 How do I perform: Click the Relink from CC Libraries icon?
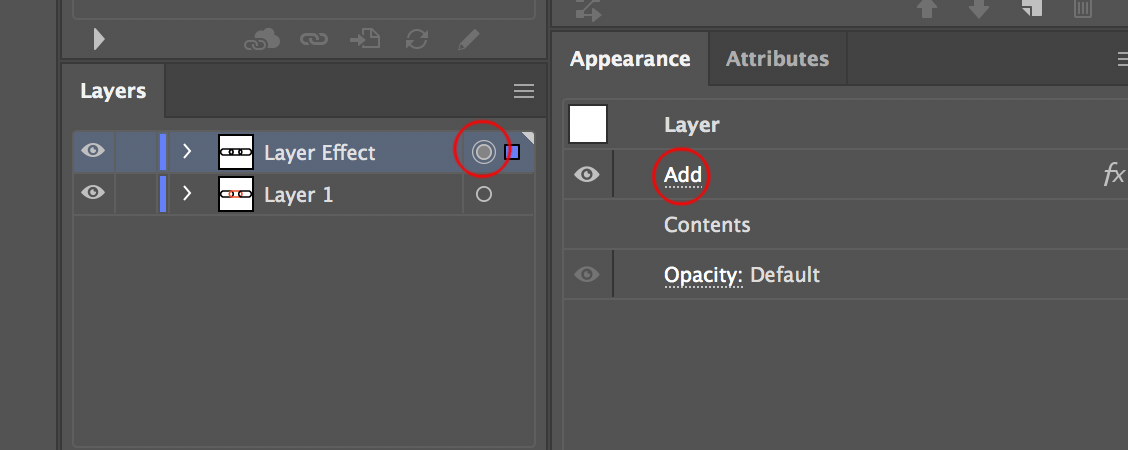[262, 39]
